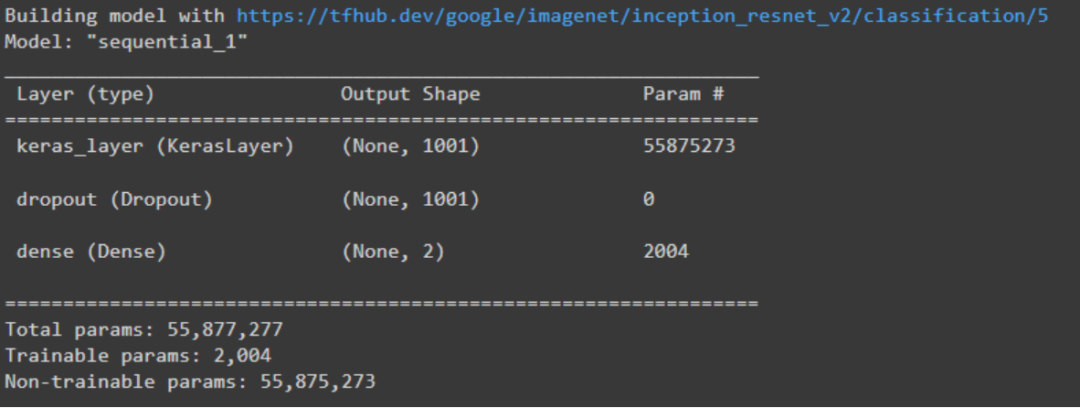This screenshot has width=1080, height=408.
Task: Click the dense output shape (None, 2)
Action: pos(393,252)
